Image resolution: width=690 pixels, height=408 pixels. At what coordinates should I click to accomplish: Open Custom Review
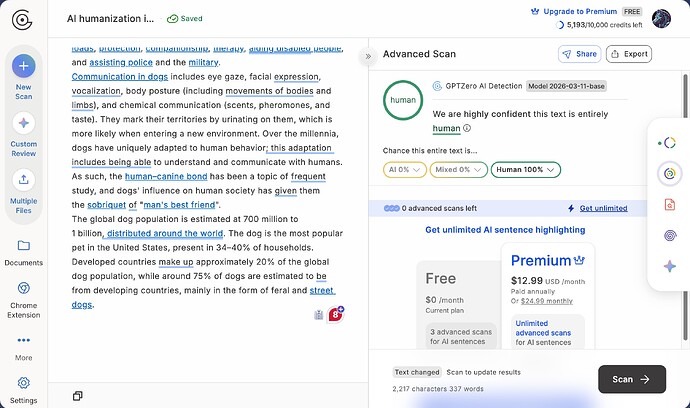(x=24, y=133)
